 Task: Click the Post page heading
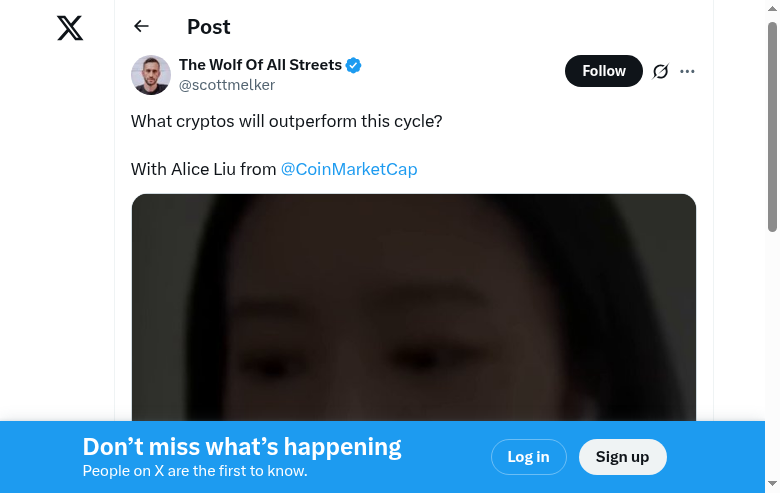[x=208, y=27]
